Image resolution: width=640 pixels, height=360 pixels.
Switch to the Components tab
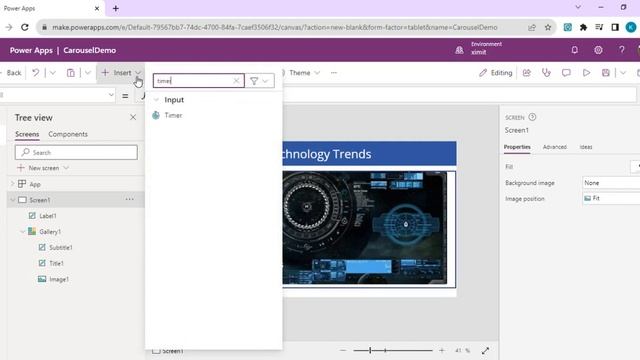[68, 134]
